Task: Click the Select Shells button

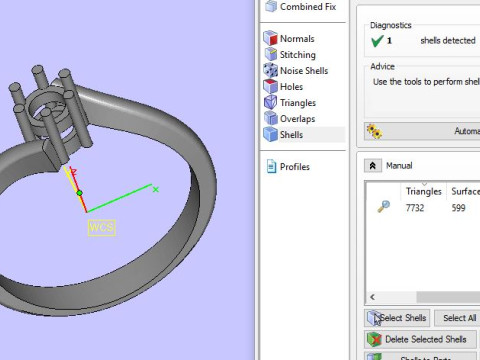Action: (x=397, y=318)
